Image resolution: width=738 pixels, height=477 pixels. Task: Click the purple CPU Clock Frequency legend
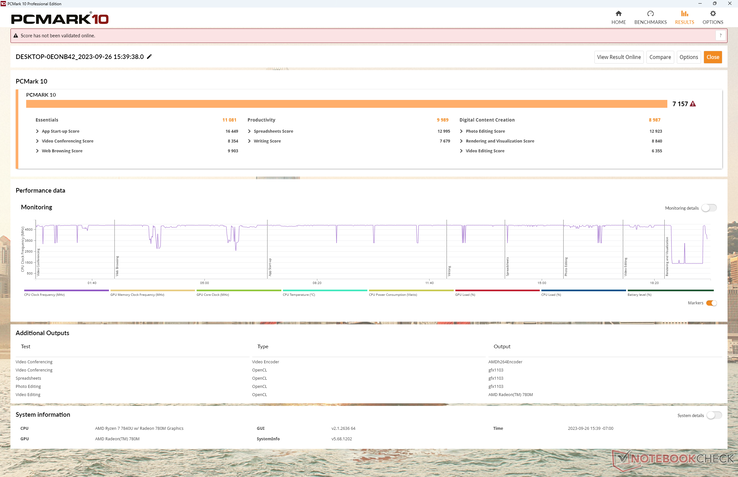66,292
